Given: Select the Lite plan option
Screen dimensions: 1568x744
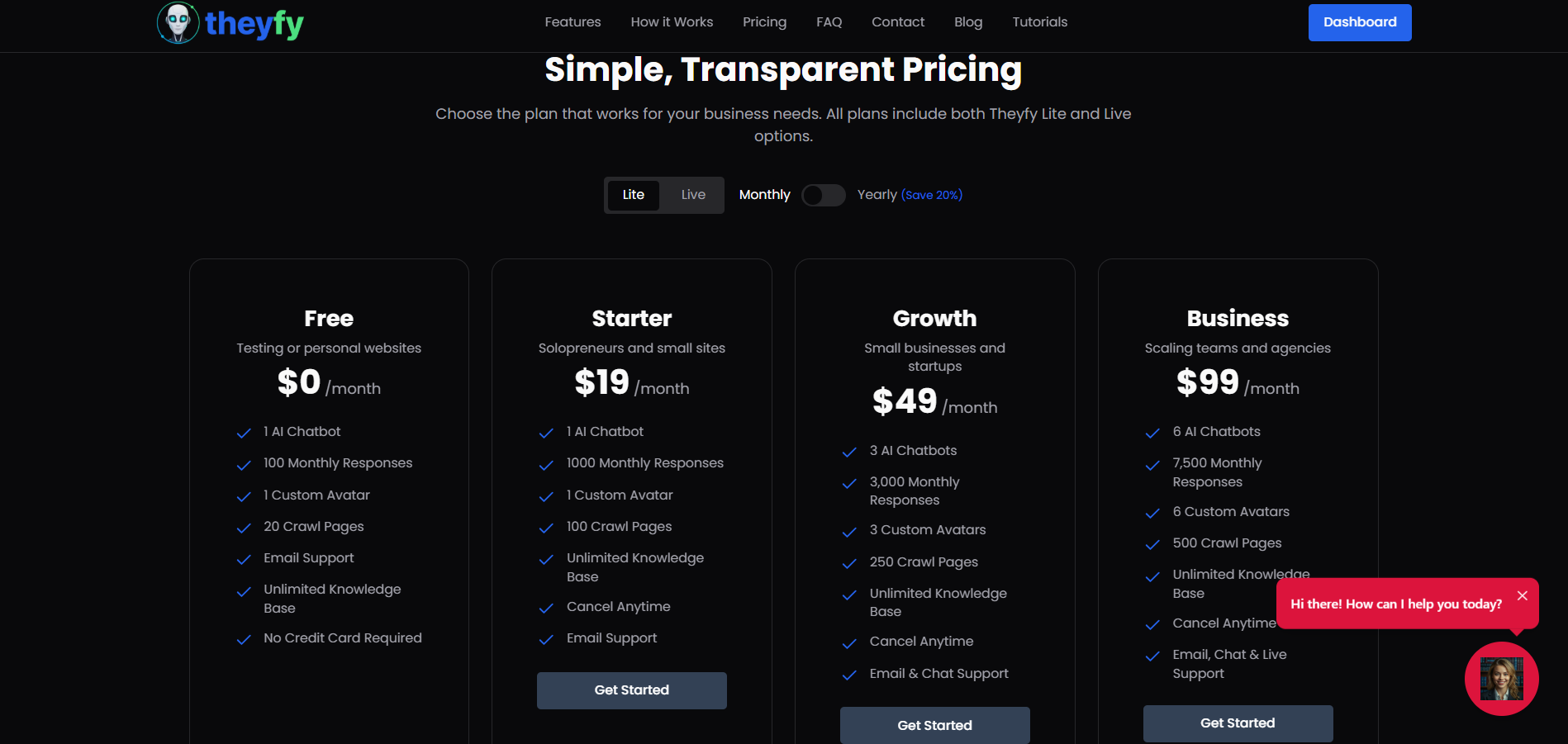Looking at the screenshot, I should click(634, 195).
